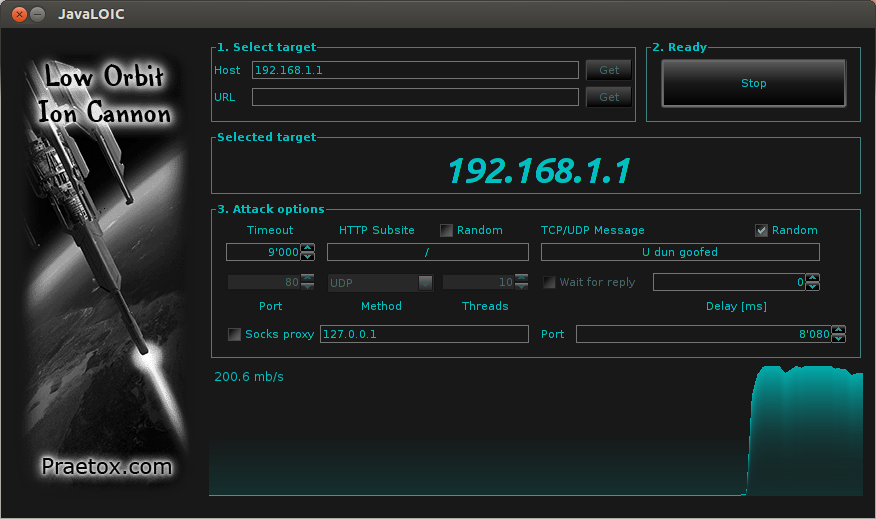Click the 'TCP/UDP Message' label
The height and width of the screenshot is (519, 876).
coord(593,230)
